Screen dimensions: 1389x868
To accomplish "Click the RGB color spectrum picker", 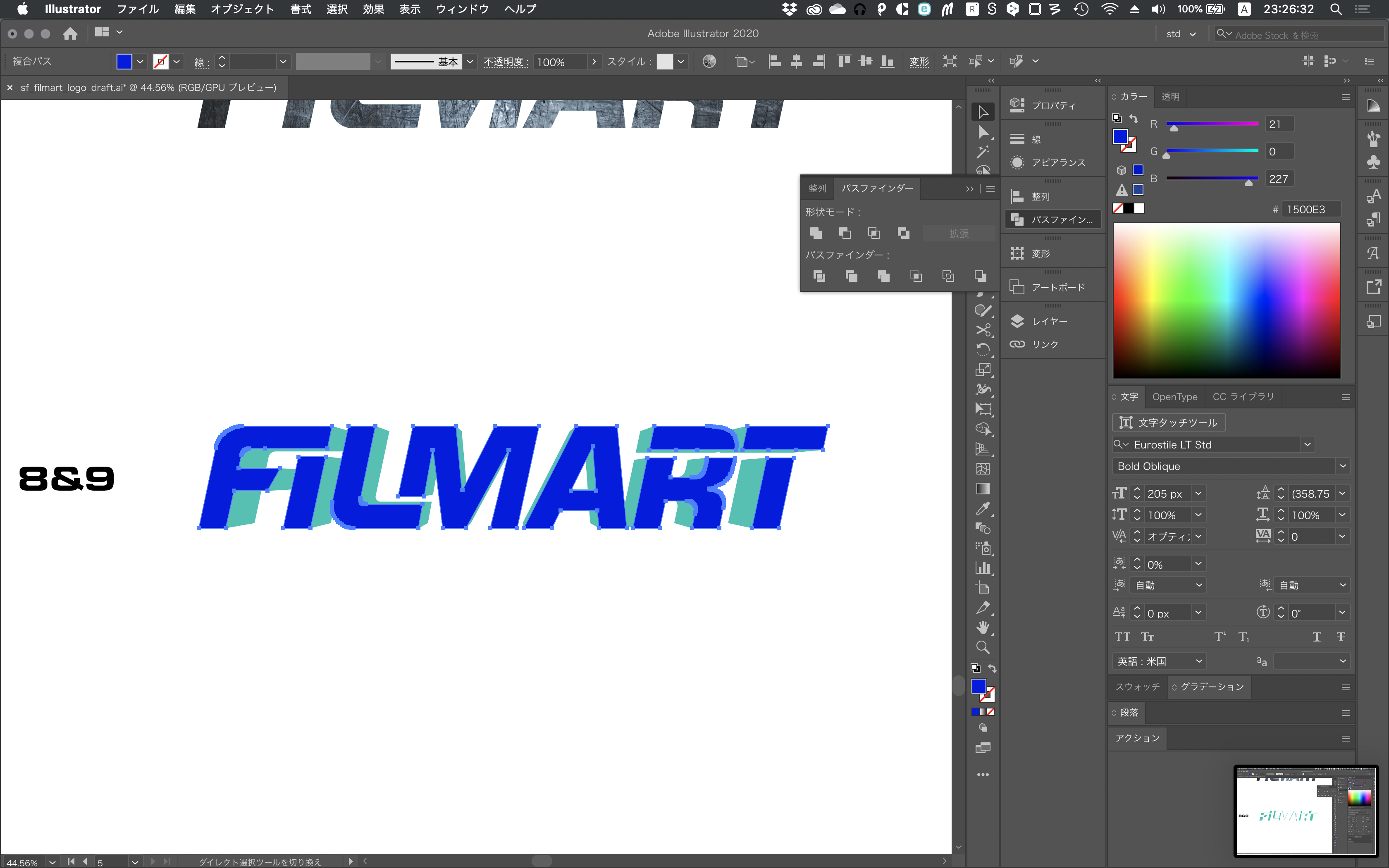I will tap(1227, 300).
